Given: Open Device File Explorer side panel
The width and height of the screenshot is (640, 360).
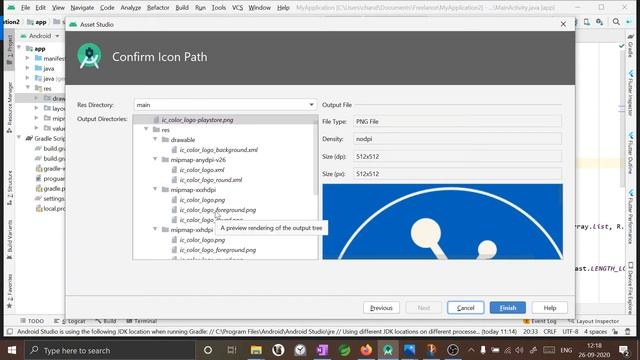Looking at the screenshot, I should point(631,288).
